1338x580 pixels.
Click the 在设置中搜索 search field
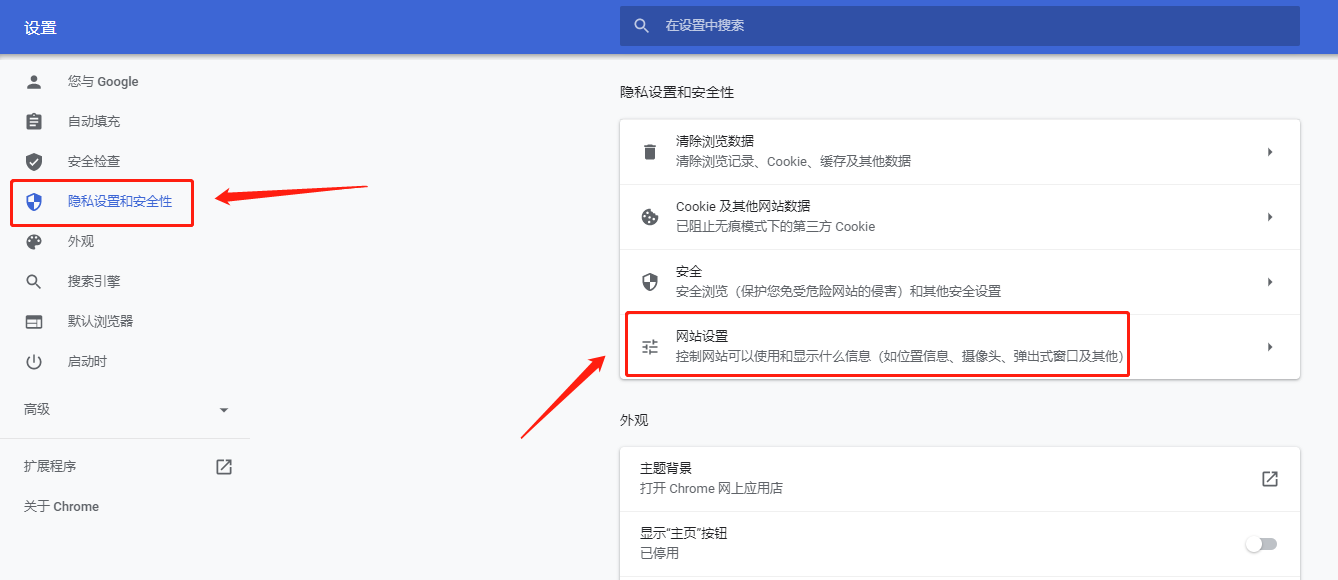[960, 26]
